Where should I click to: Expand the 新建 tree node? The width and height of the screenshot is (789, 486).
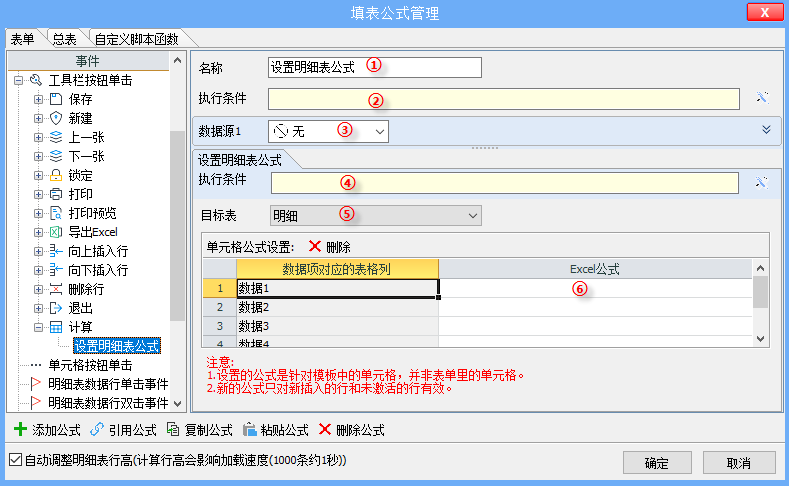38,118
